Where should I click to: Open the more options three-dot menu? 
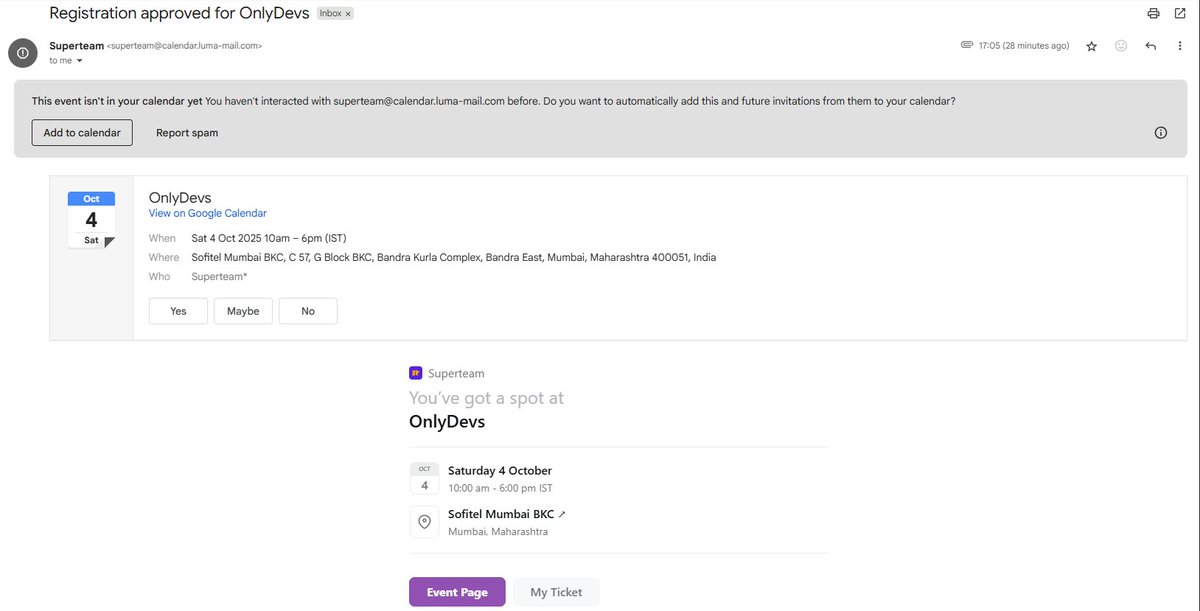coord(1180,46)
